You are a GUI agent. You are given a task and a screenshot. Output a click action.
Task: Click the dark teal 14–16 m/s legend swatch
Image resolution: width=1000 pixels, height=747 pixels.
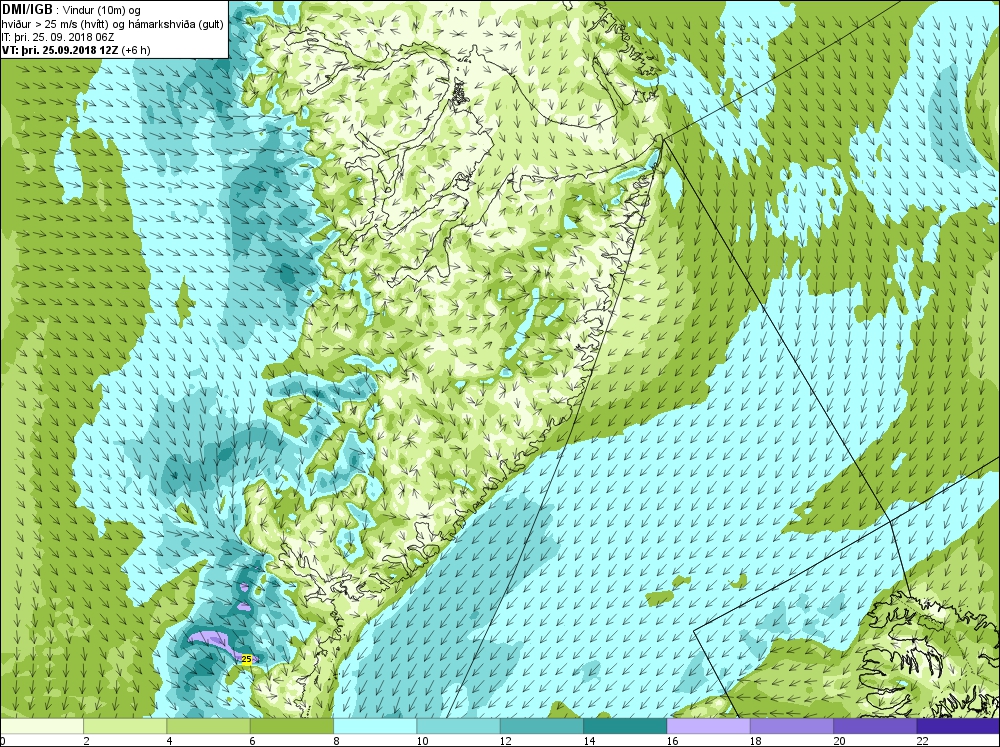(x=624, y=726)
